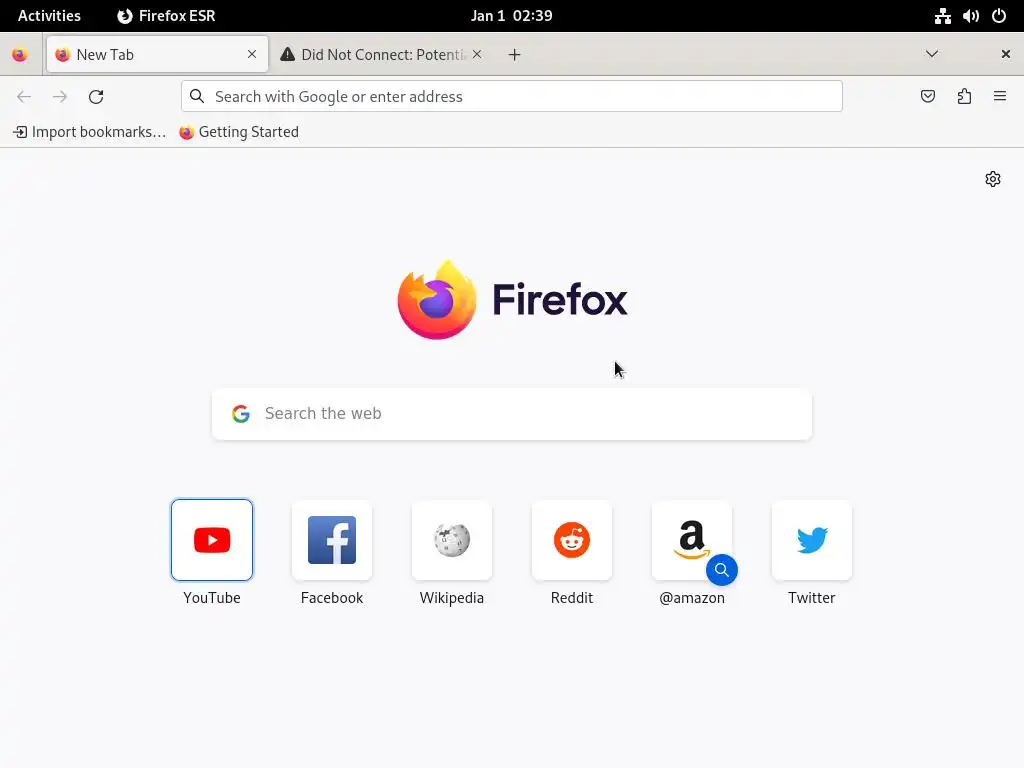Open Firefox View pinned icon

pos(20,55)
